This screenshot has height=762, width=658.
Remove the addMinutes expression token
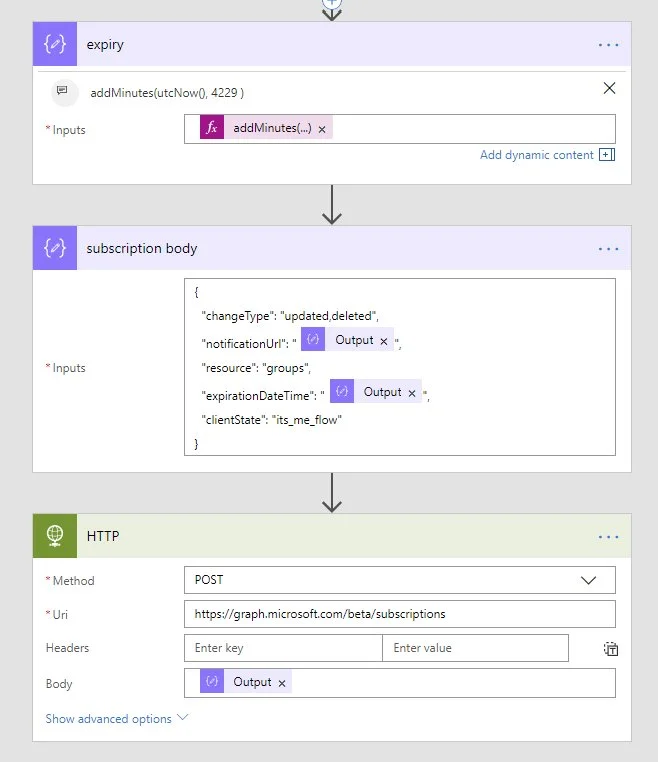point(322,130)
